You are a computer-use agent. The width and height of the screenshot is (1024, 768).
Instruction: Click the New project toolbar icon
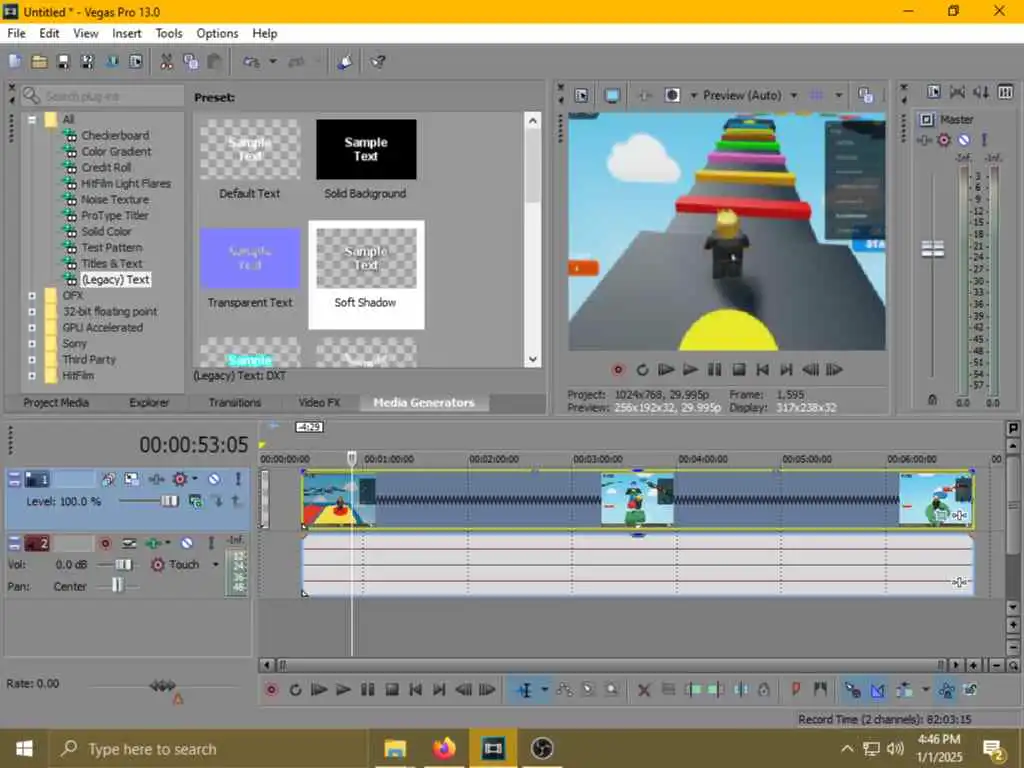pyautogui.click(x=14, y=61)
